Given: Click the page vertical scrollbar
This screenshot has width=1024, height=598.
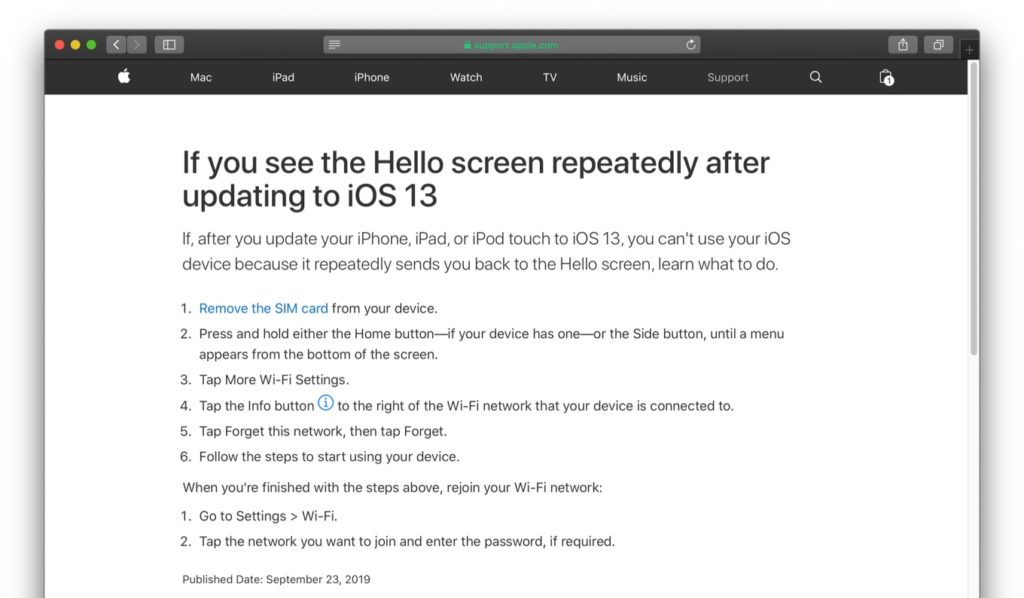Looking at the screenshot, I should click(974, 209).
